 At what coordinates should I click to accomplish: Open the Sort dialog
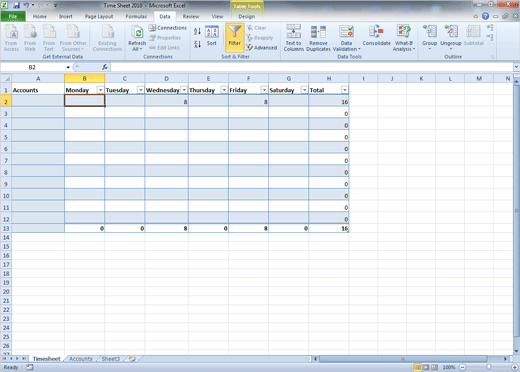[x=212, y=36]
